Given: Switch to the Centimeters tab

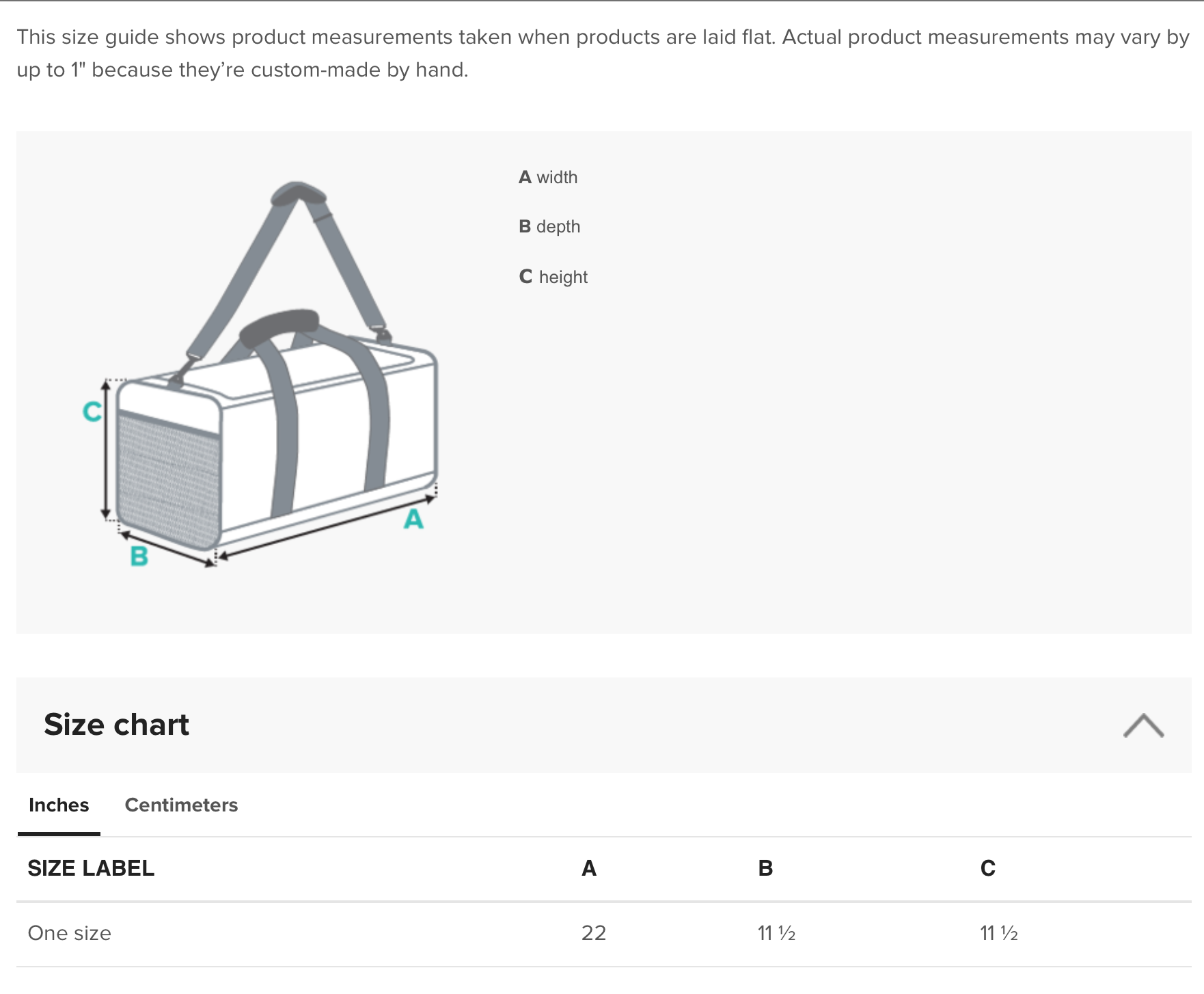Looking at the screenshot, I should [181, 805].
